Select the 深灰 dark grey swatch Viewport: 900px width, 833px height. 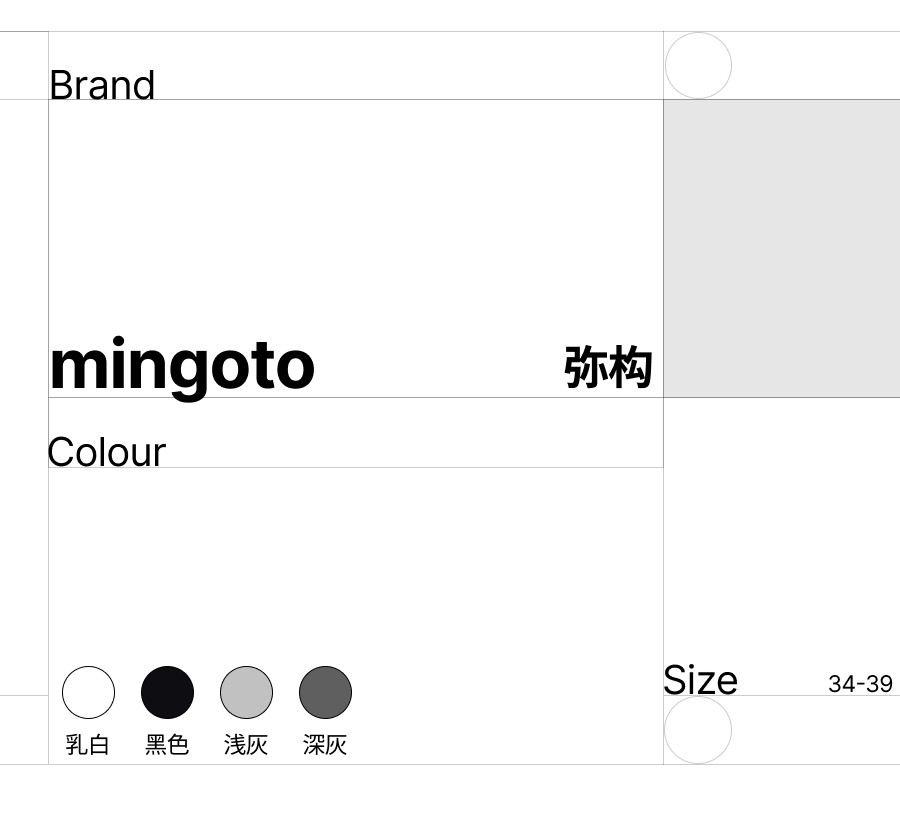click(x=325, y=692)
